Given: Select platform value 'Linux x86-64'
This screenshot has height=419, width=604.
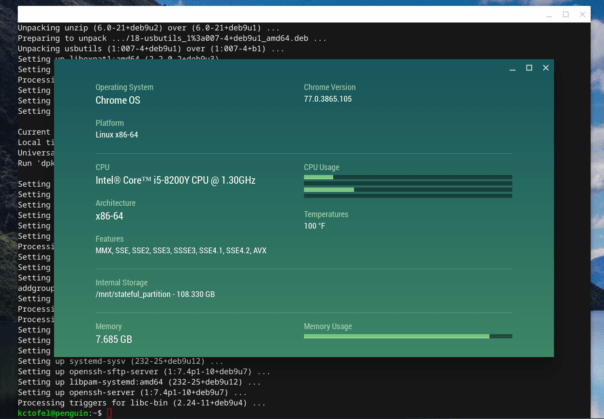Looking at the screenshot, I should [117, 135].
